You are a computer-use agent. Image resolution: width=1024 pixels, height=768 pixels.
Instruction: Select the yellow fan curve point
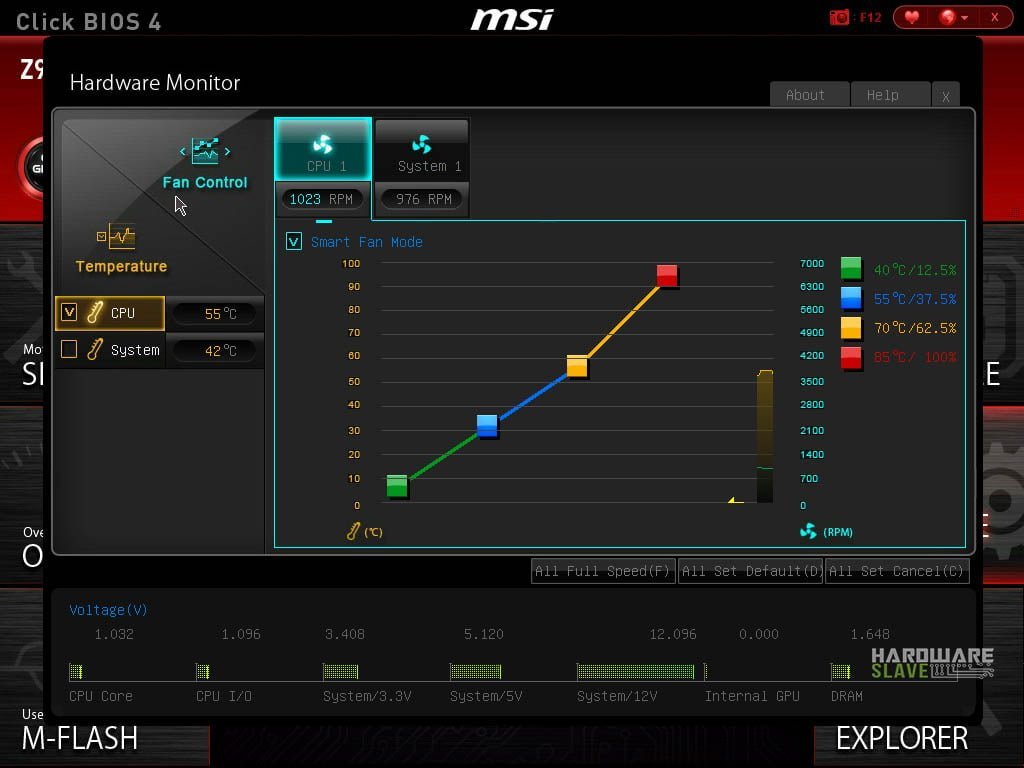click(577, 366)
